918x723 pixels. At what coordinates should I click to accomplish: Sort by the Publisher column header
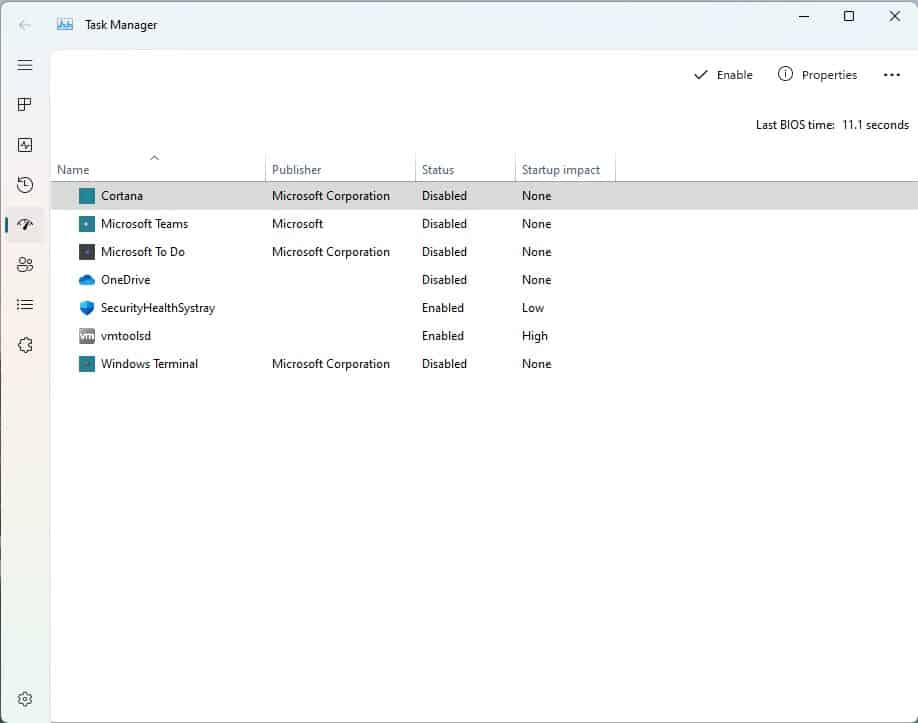click(x=296, y=169)
